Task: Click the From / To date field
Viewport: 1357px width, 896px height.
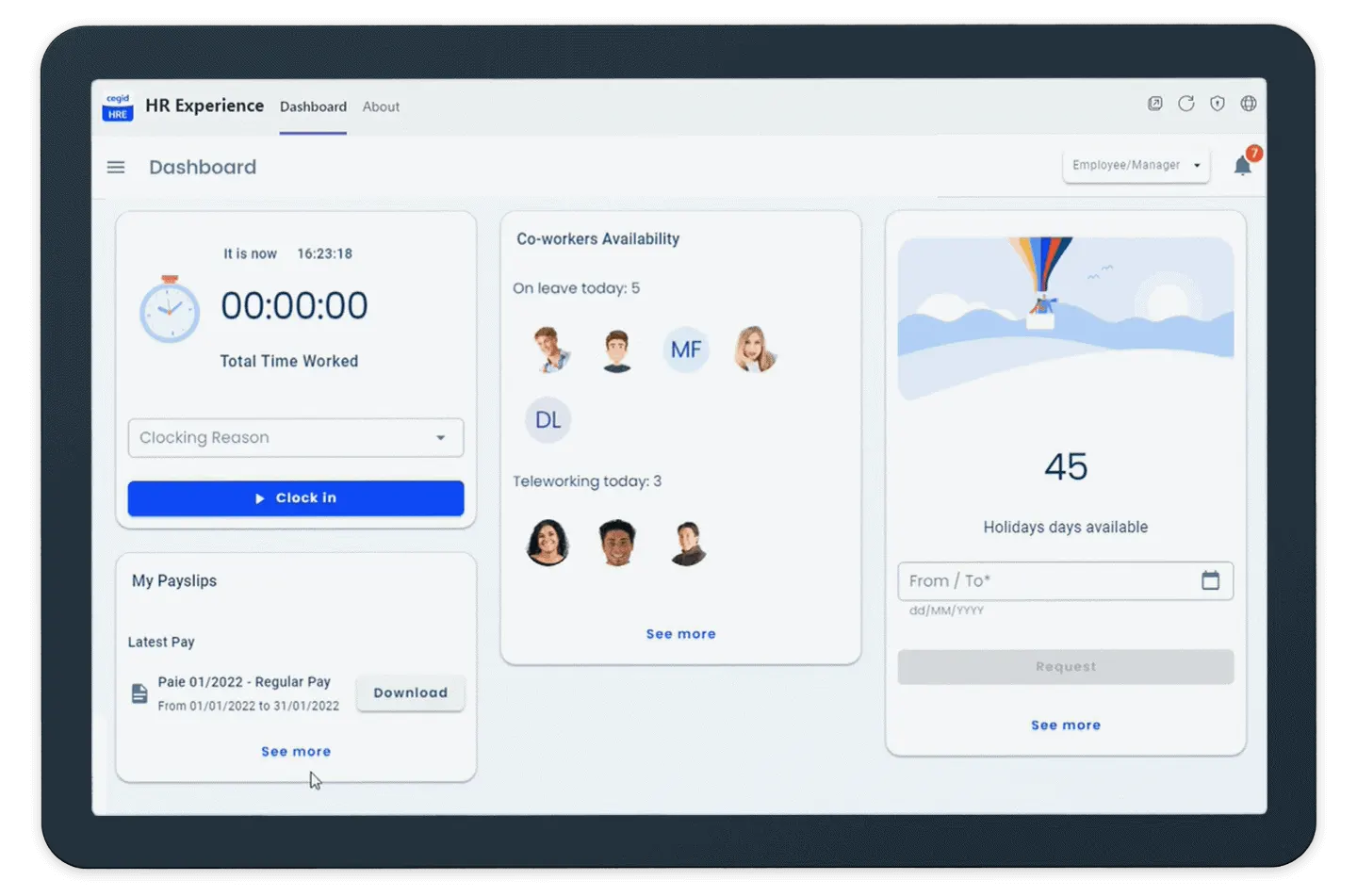Action: tap(1046, 581)
